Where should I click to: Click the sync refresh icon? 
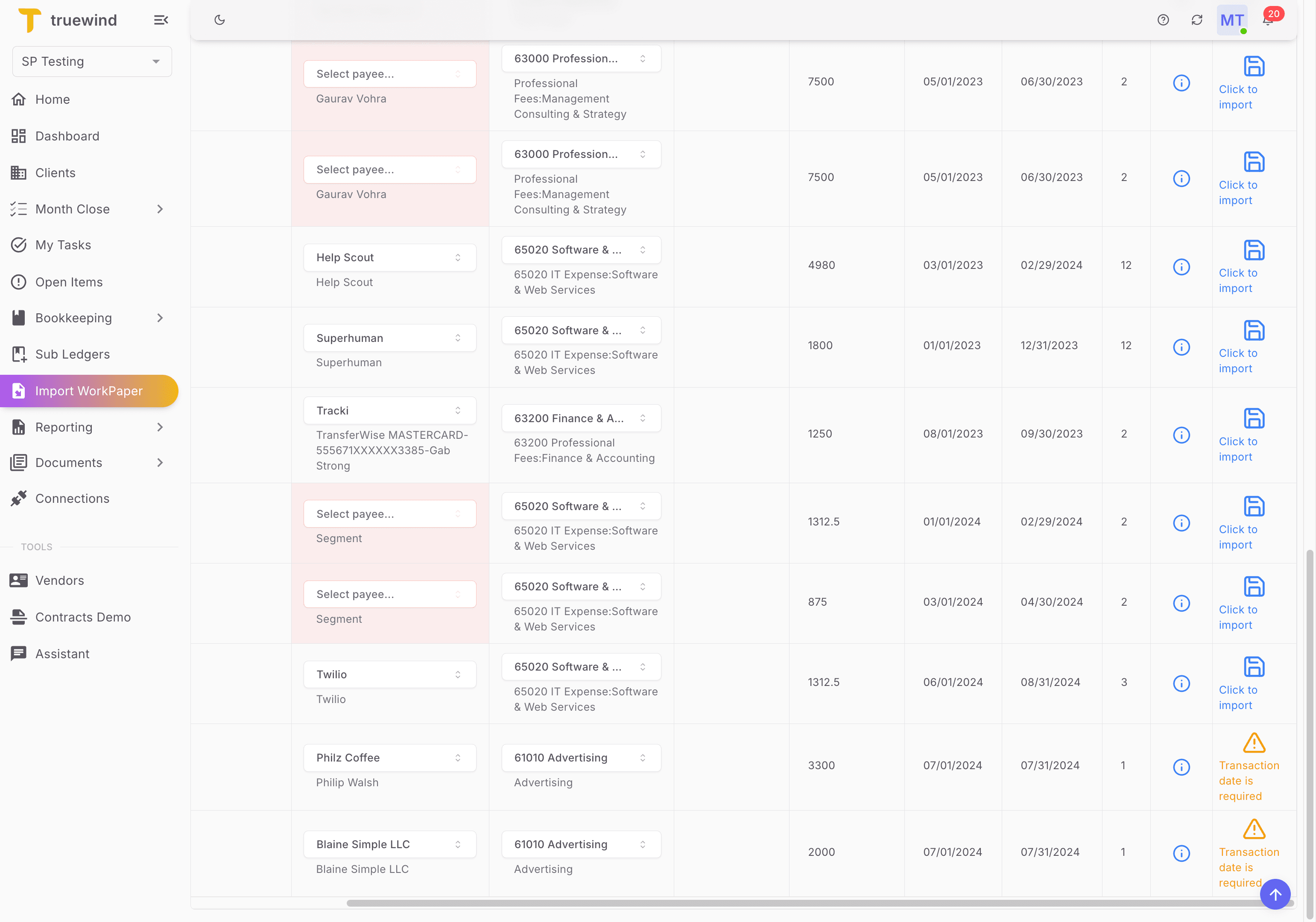coord(1197,20)
